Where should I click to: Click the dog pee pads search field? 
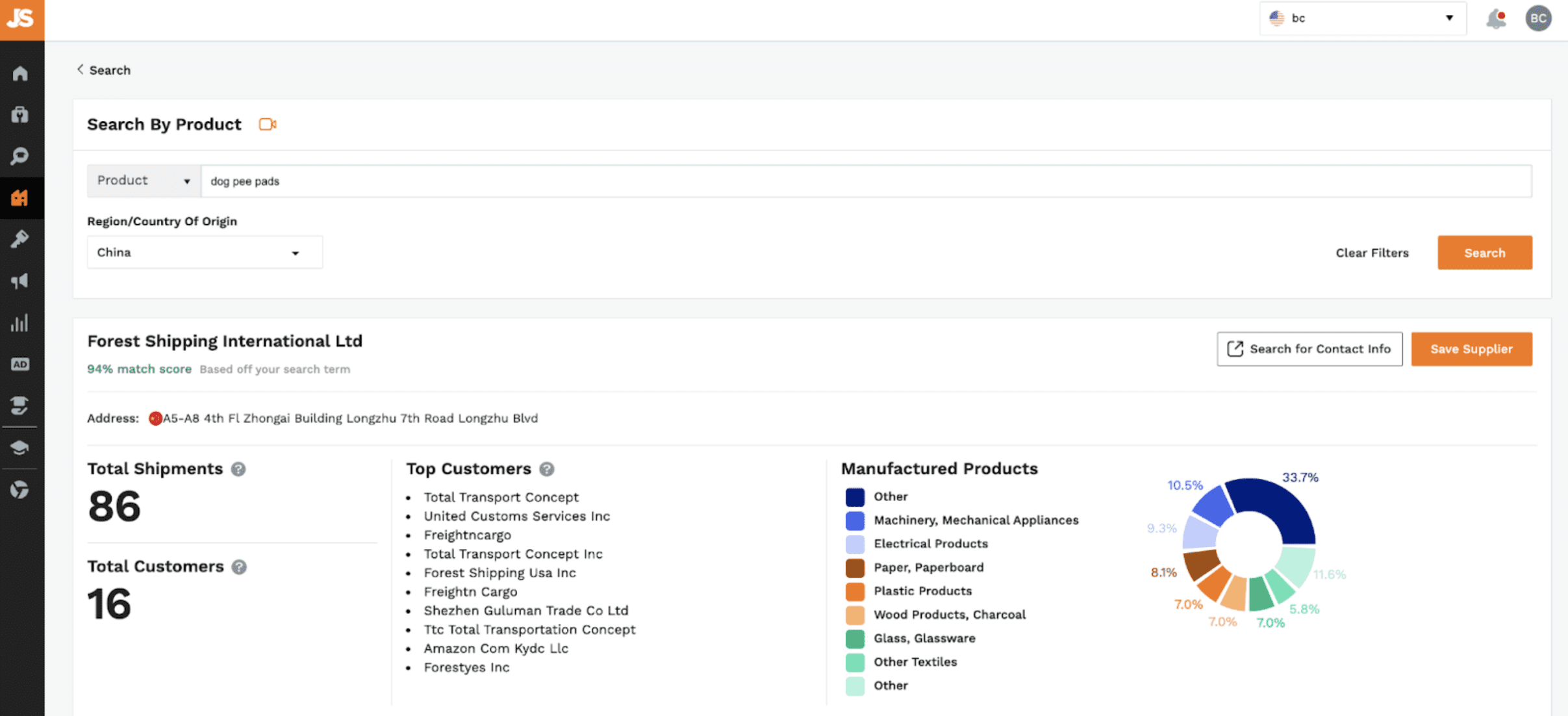pyautogui.click(x=865, y=181)
